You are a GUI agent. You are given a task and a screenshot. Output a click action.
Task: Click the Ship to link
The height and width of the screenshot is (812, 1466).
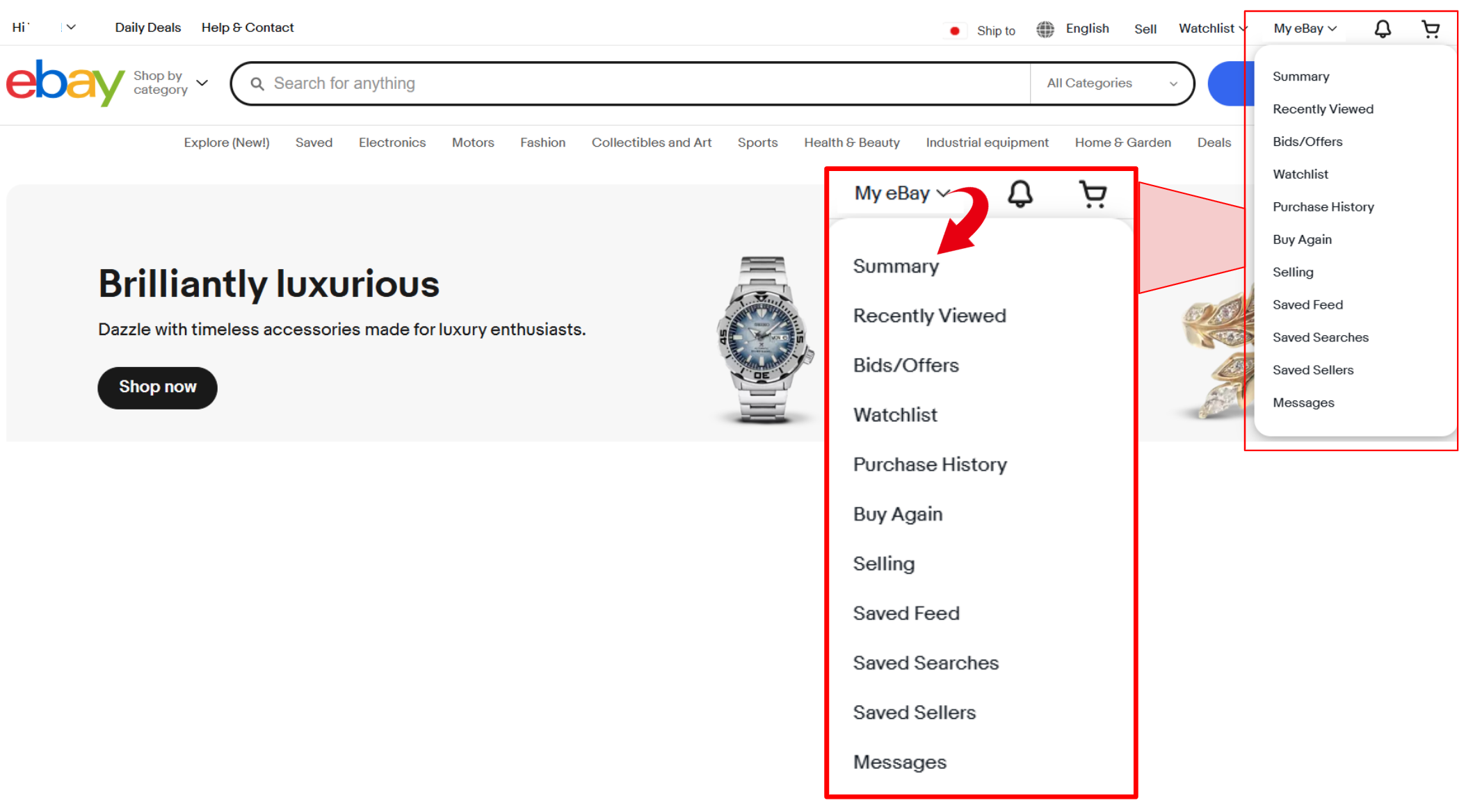996,31
